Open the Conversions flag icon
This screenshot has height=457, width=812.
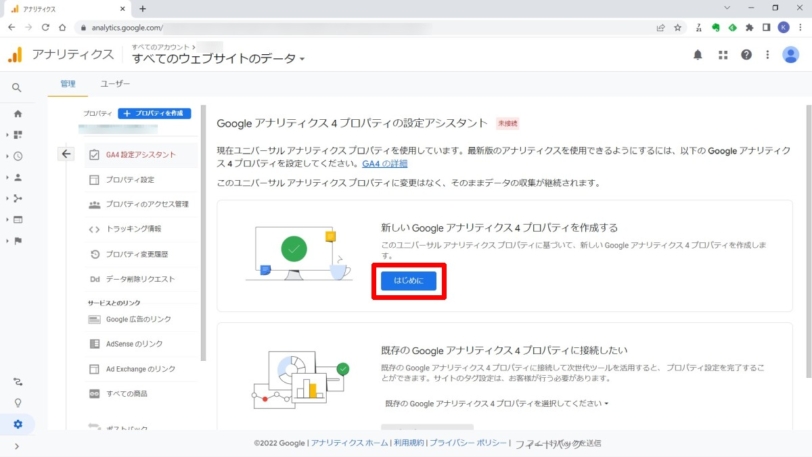(x=18, y=241)
